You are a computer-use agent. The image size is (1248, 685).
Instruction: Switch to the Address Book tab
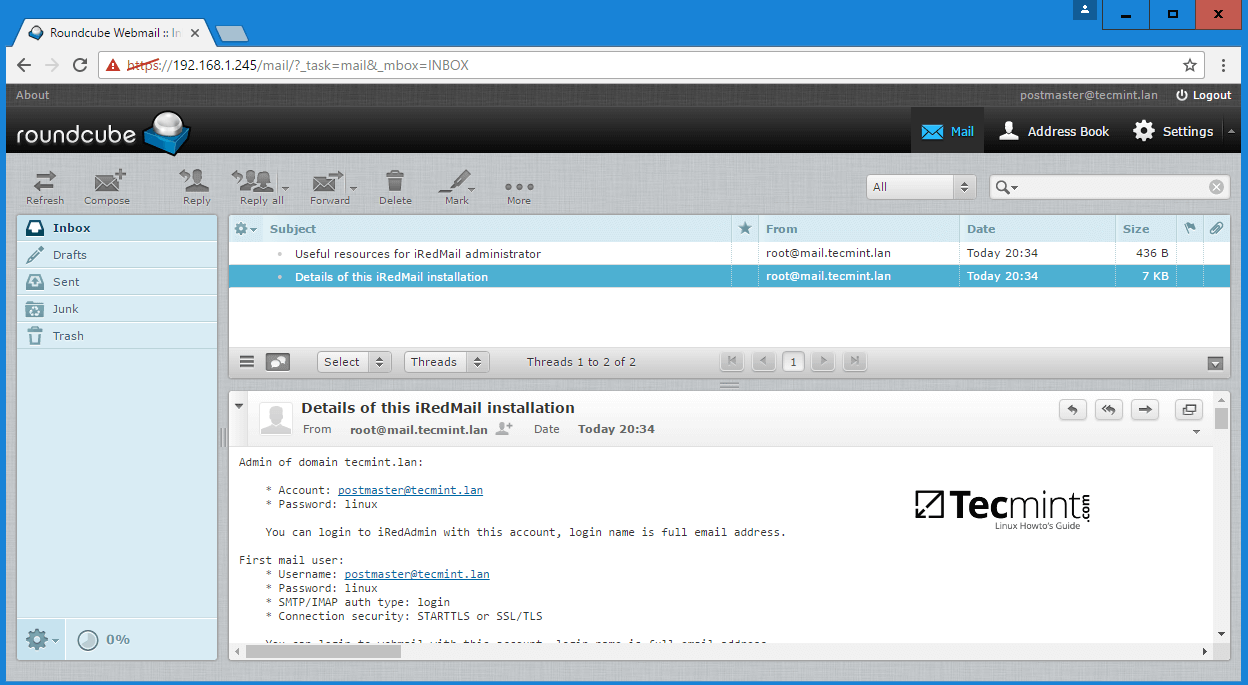pos(1053,130)
